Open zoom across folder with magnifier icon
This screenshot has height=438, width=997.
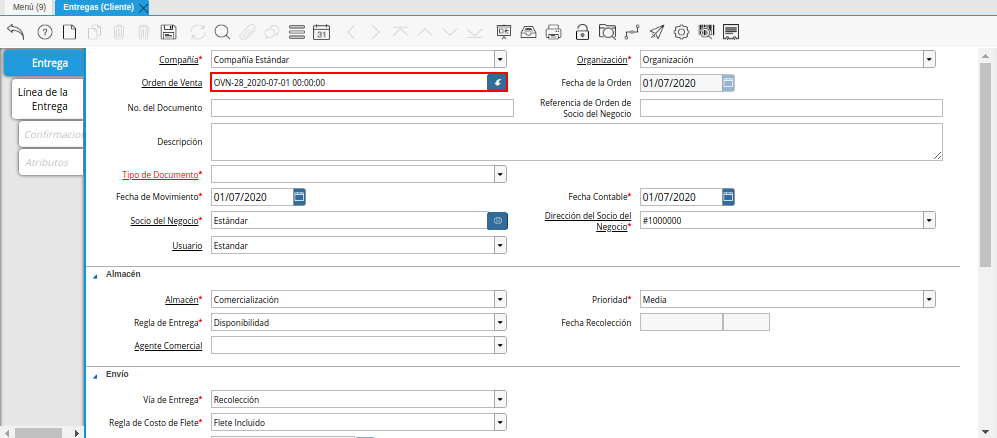click(607, 32)
